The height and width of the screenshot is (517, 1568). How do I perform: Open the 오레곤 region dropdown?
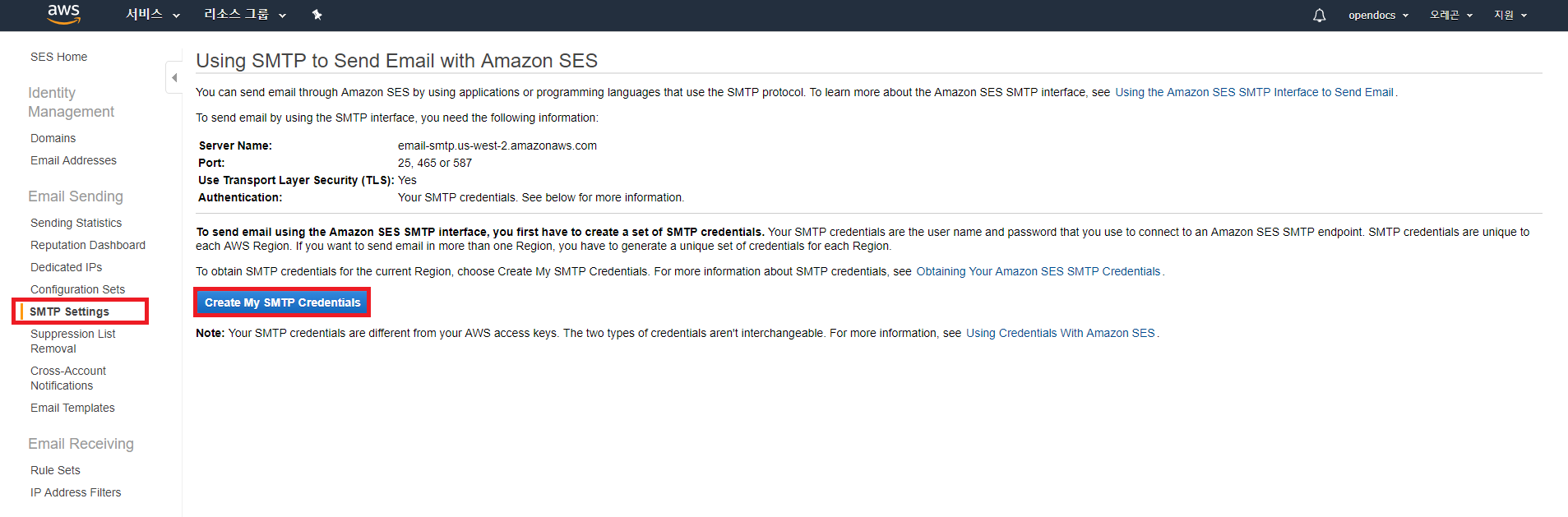(1450, 15)
